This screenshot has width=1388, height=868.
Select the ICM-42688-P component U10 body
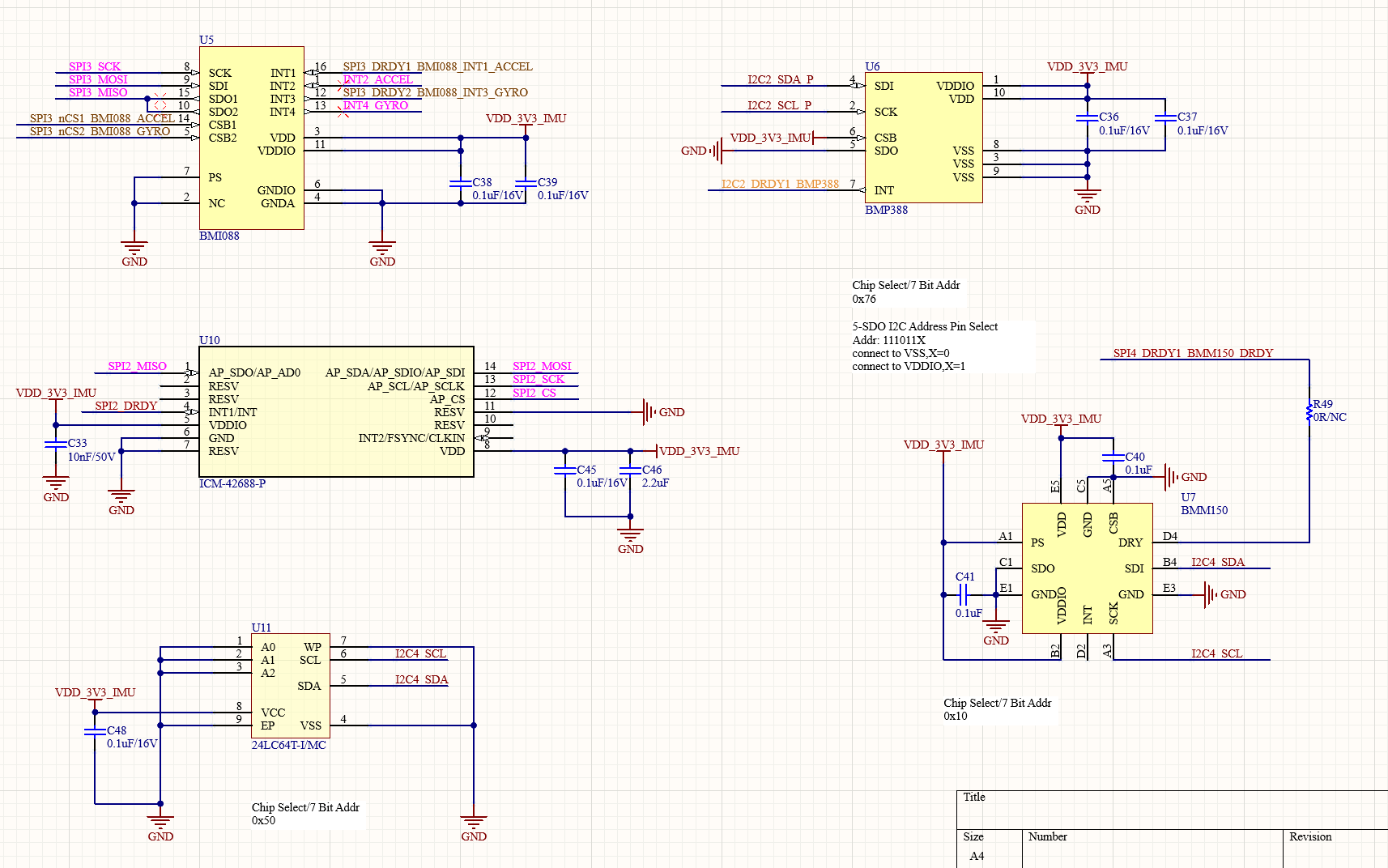click(336, 411)
